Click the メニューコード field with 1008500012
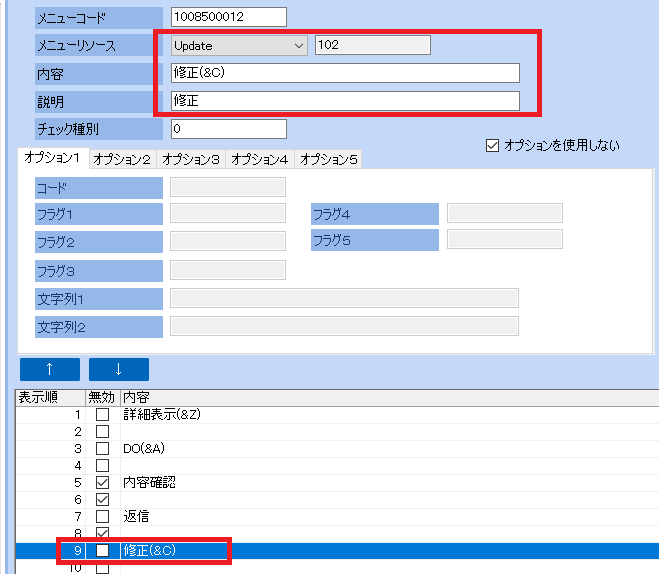This screenshot has width=659, height=574. tap(229, 17)
